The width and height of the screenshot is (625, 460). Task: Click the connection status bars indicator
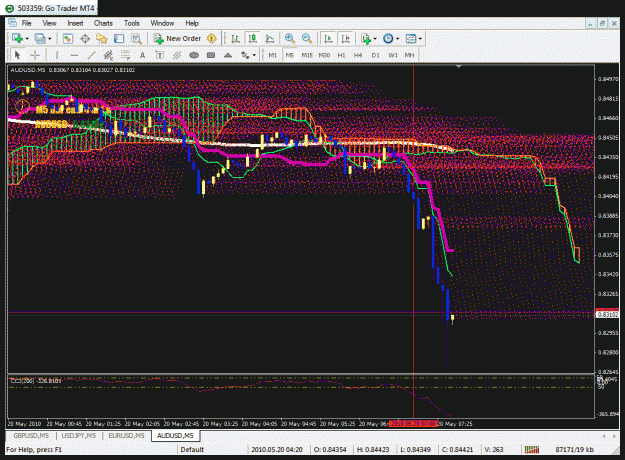pyautogui.click(x=532, y=450)
